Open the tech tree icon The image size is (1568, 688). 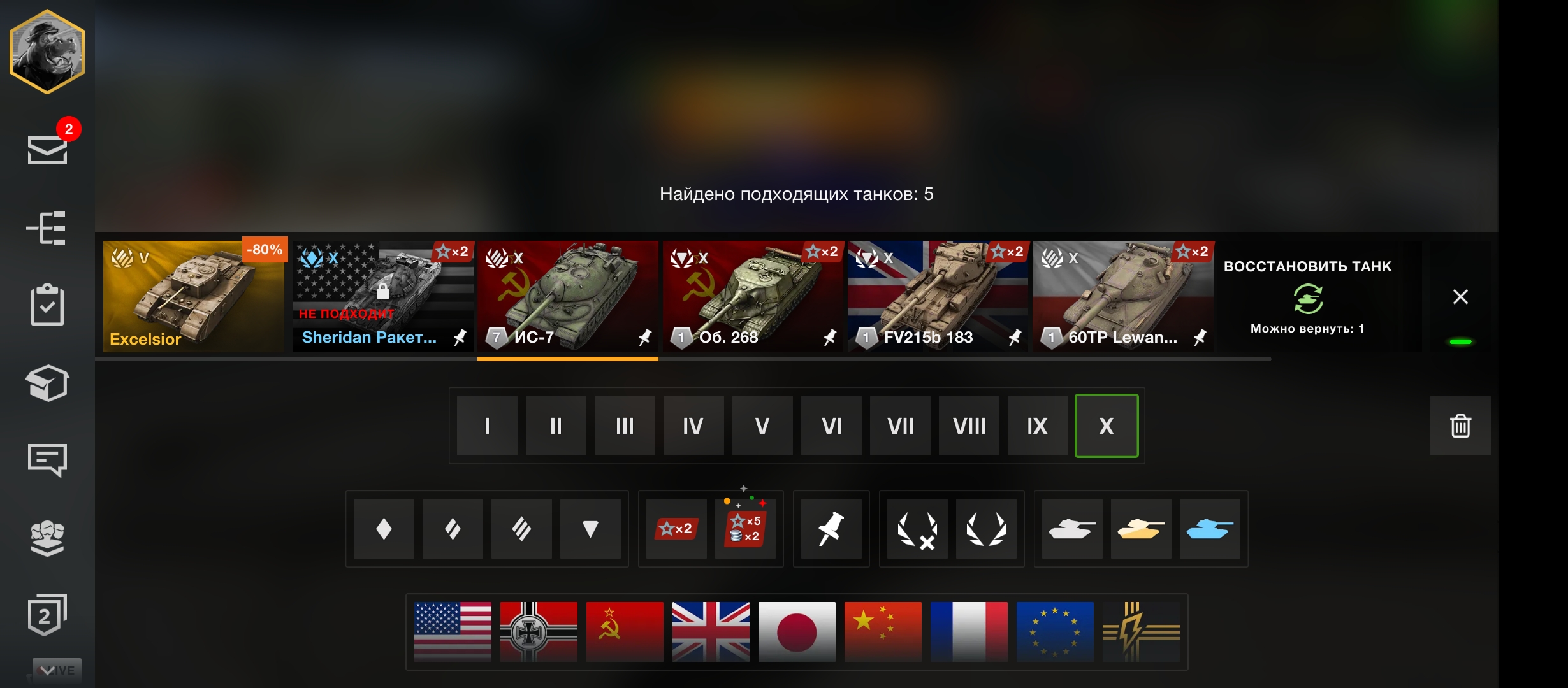47,227
